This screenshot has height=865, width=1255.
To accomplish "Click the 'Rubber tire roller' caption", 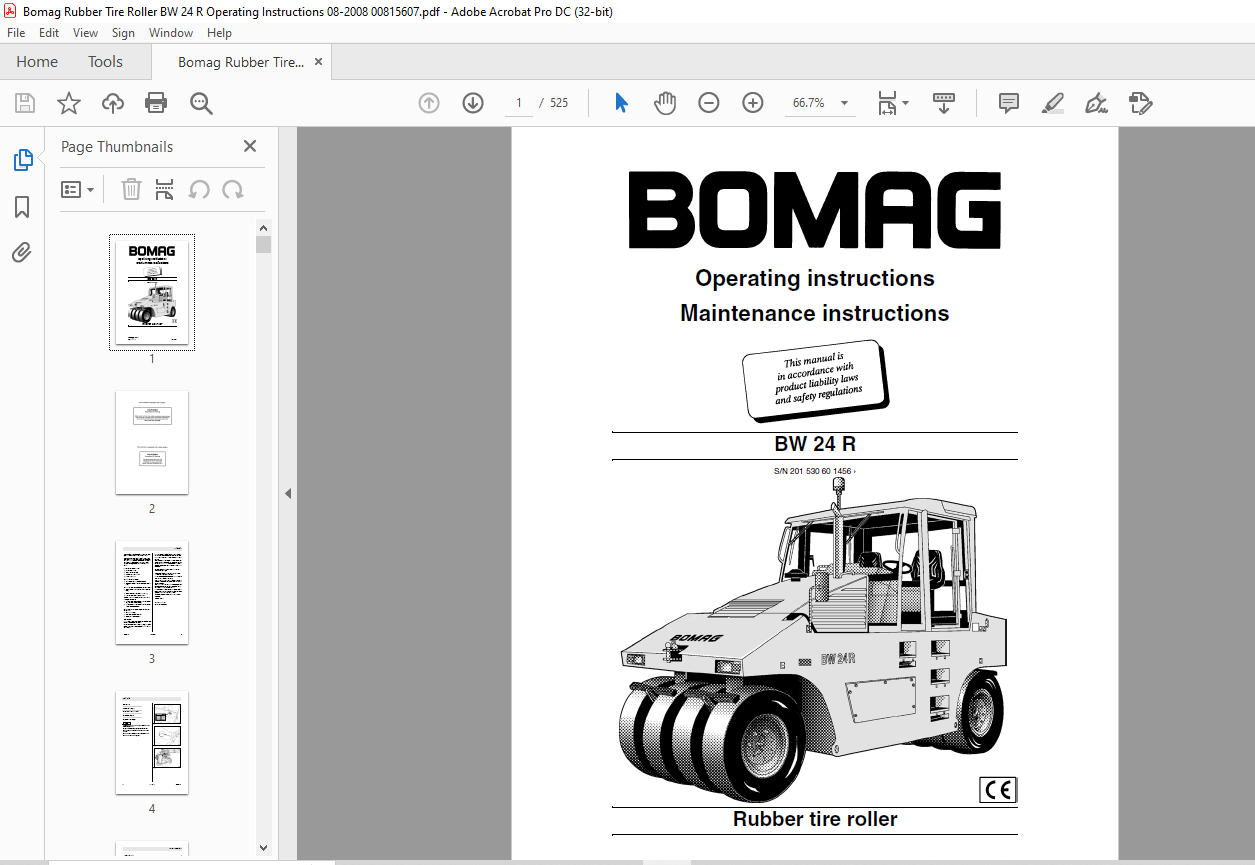I will point(815,819).
